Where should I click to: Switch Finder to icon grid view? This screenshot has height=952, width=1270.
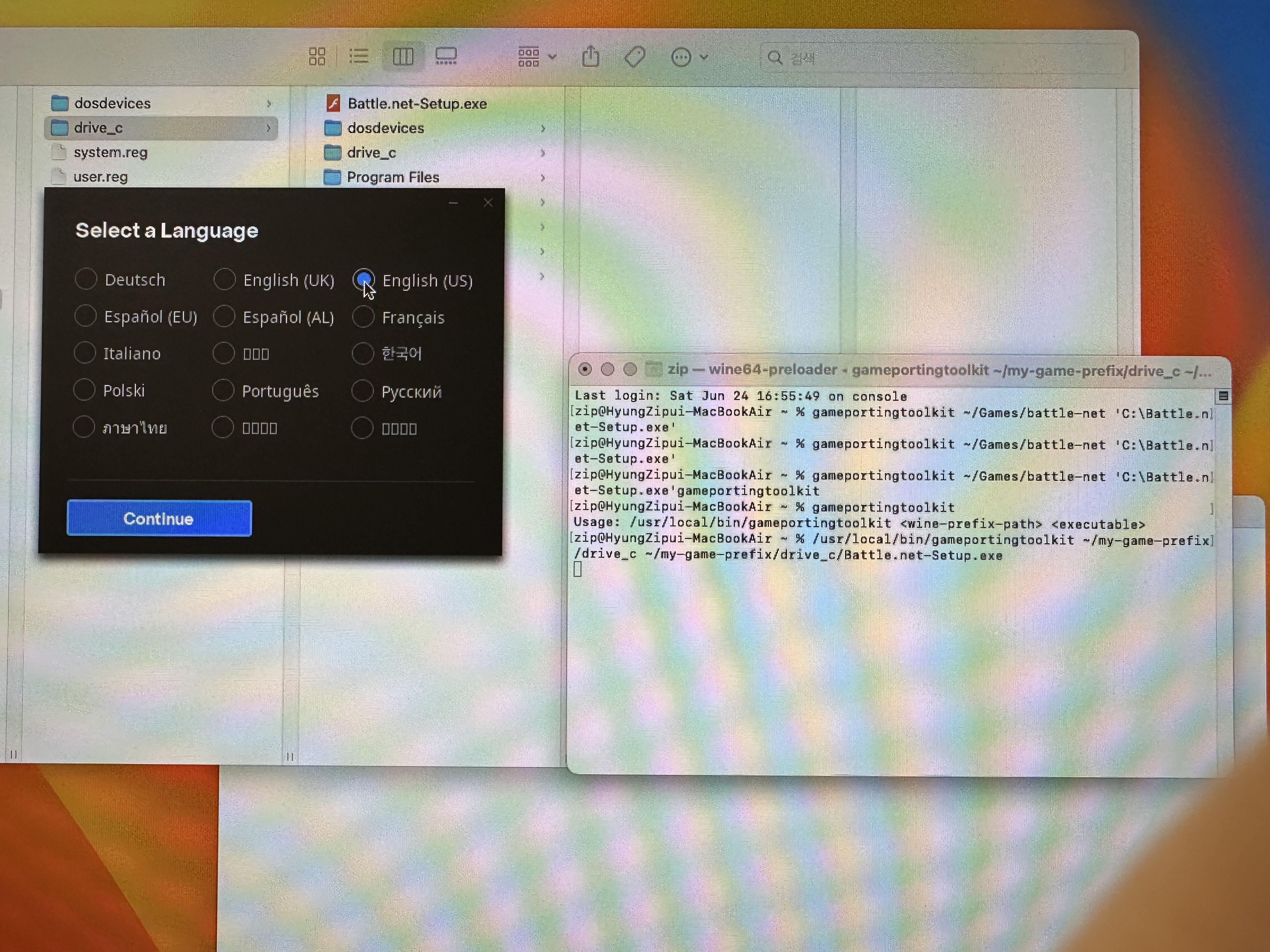317,56
